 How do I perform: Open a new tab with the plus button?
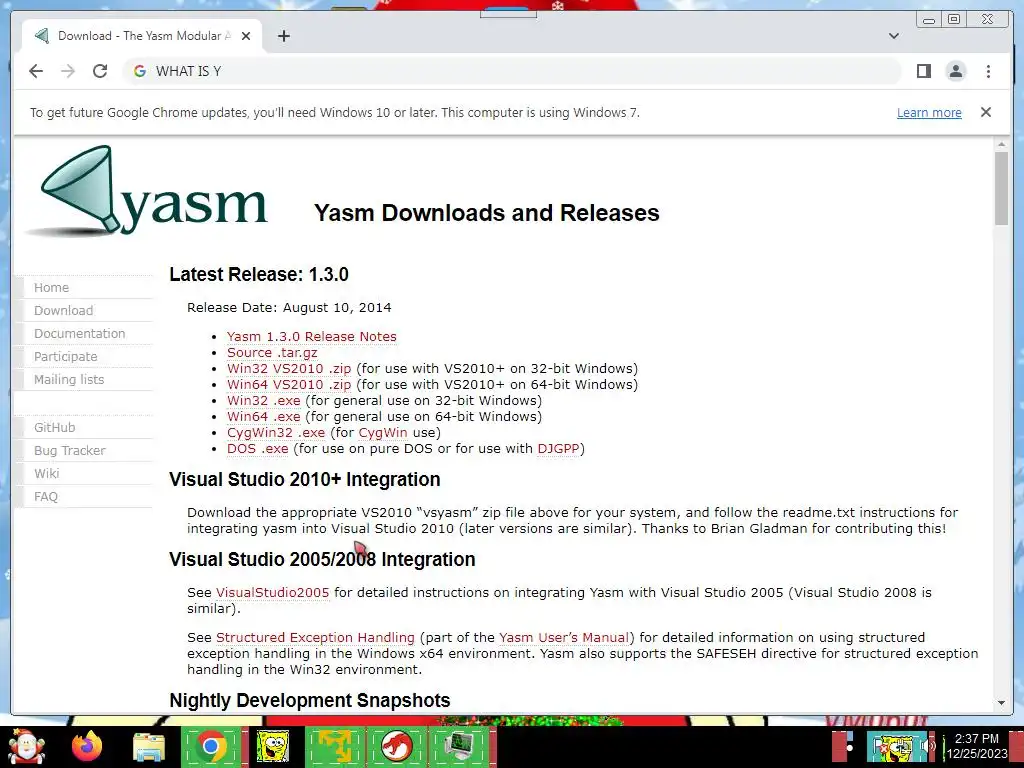click(283, 36)
